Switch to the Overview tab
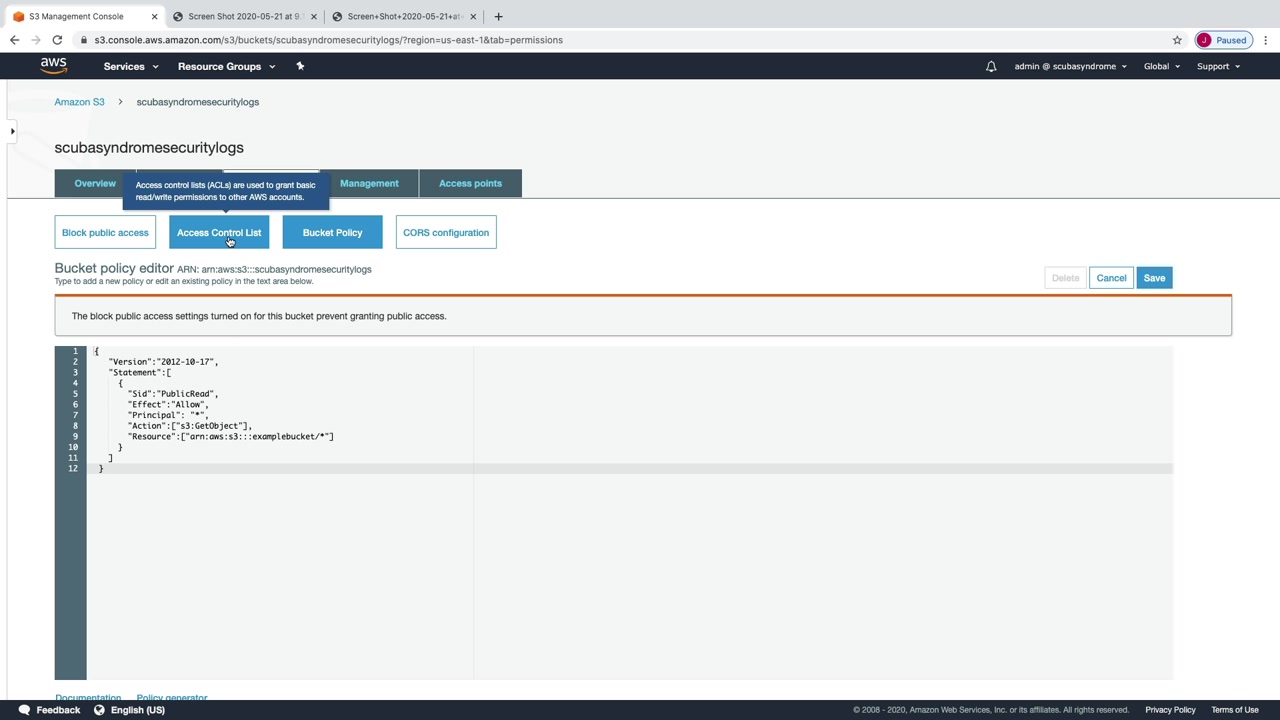The image size is (1280, 720). pyautogui.click(x=95, y=183)
